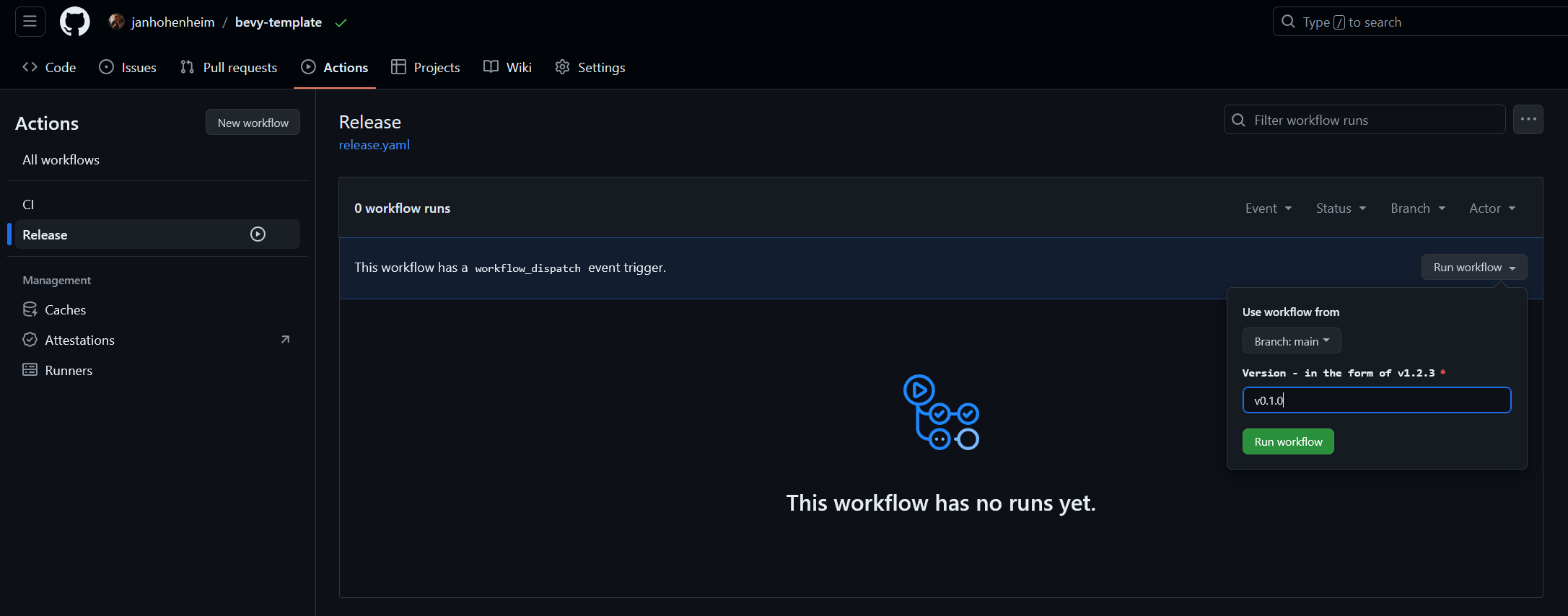Open the hamburger navigation menu
This screenshot has height=616, width=1568.
30,22
